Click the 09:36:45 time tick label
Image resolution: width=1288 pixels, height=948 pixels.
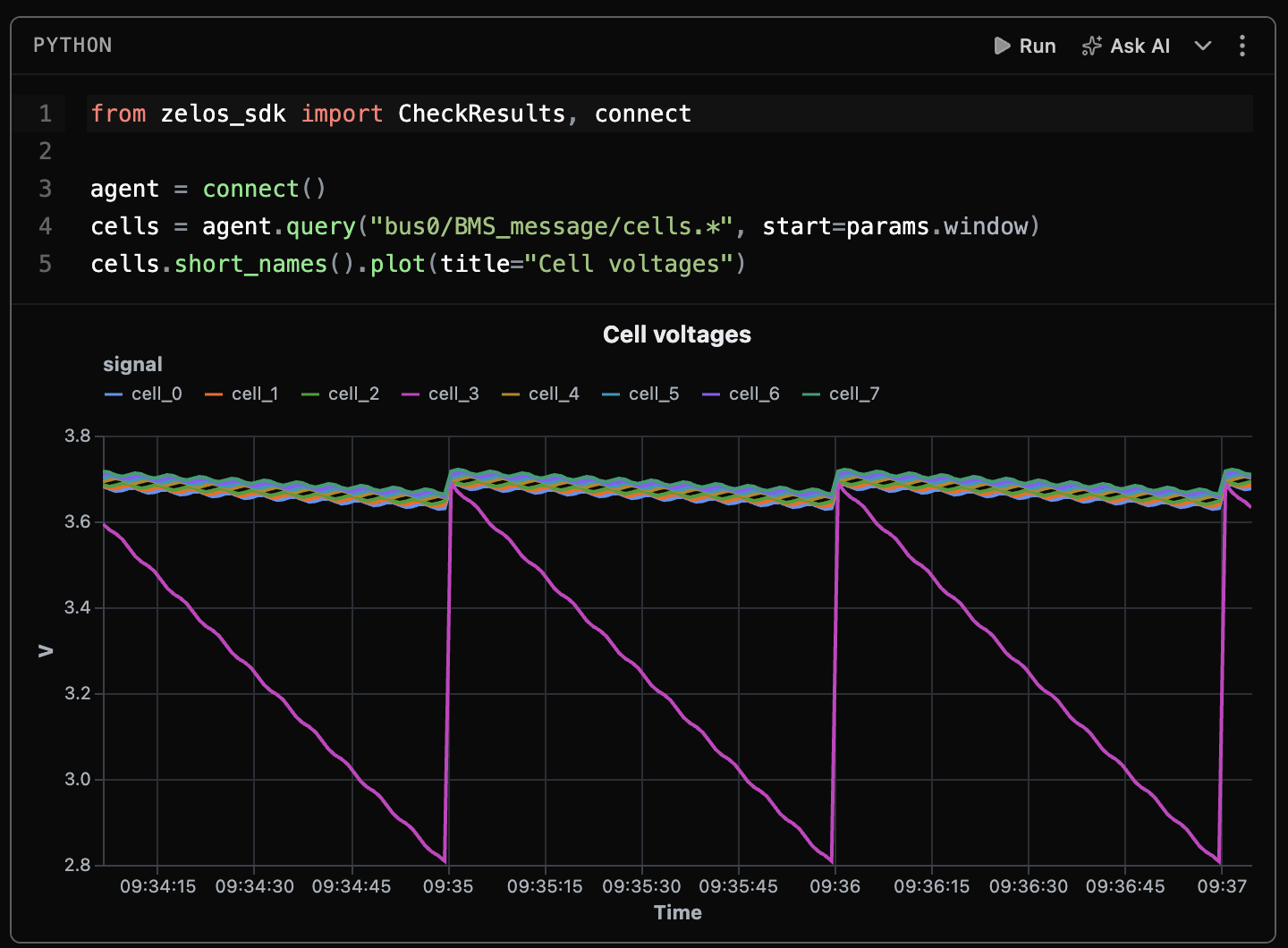pyautogui.click(x=1125, y=886)
